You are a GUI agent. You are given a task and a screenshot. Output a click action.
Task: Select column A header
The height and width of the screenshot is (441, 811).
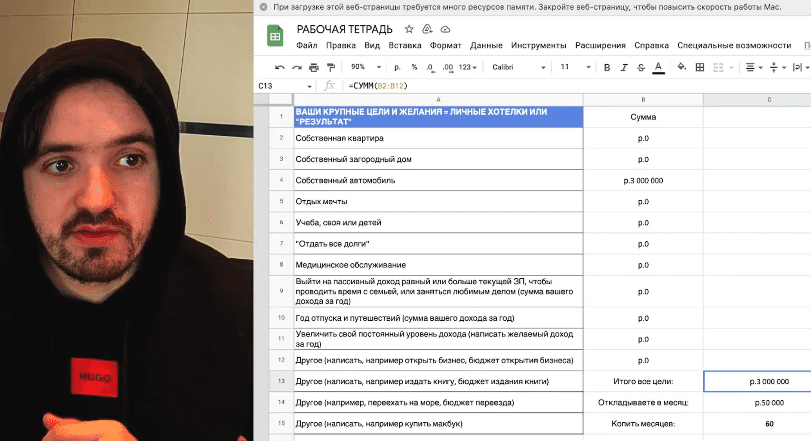coord(438,100)
